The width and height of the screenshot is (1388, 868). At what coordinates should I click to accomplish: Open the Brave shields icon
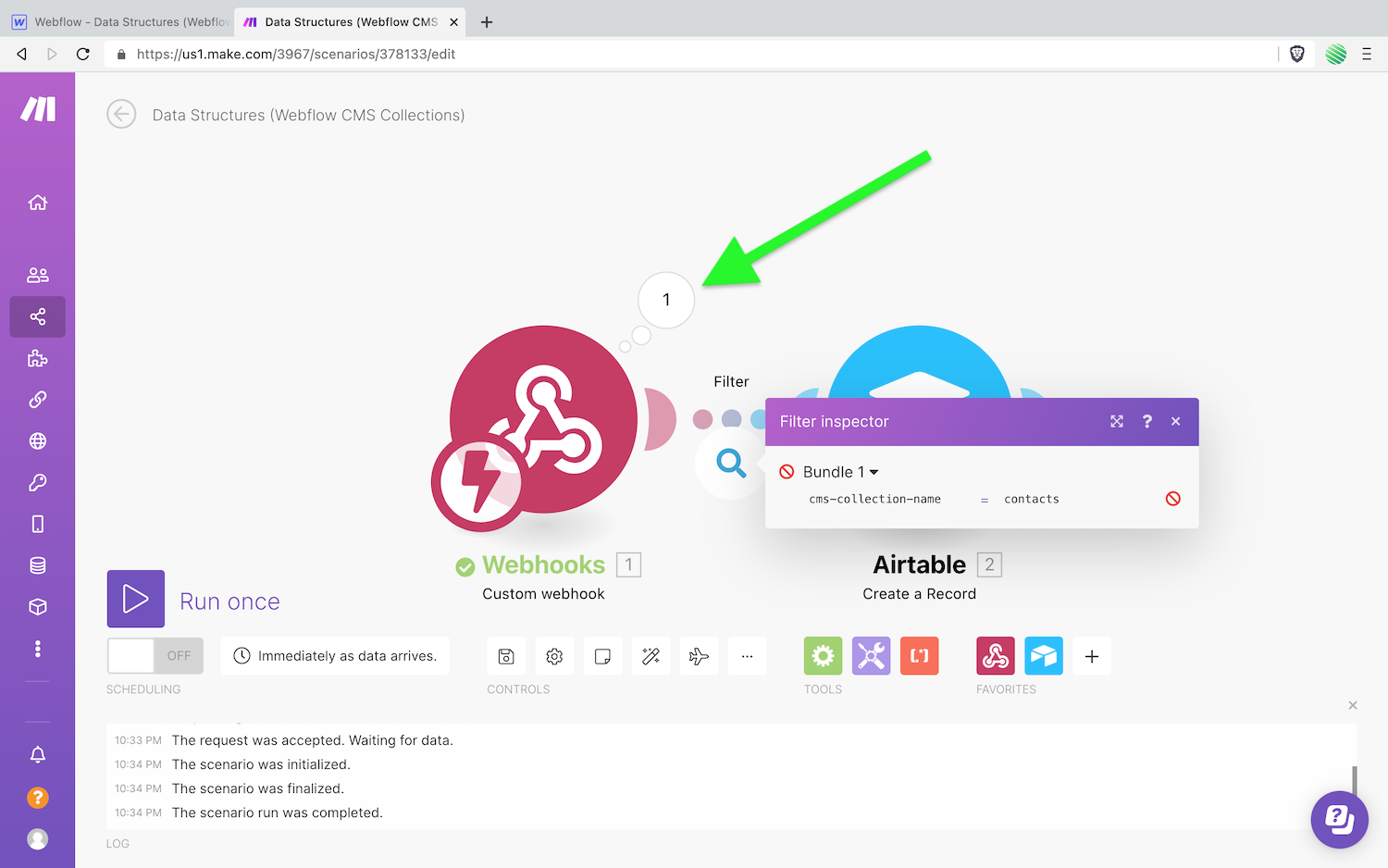1297,54
